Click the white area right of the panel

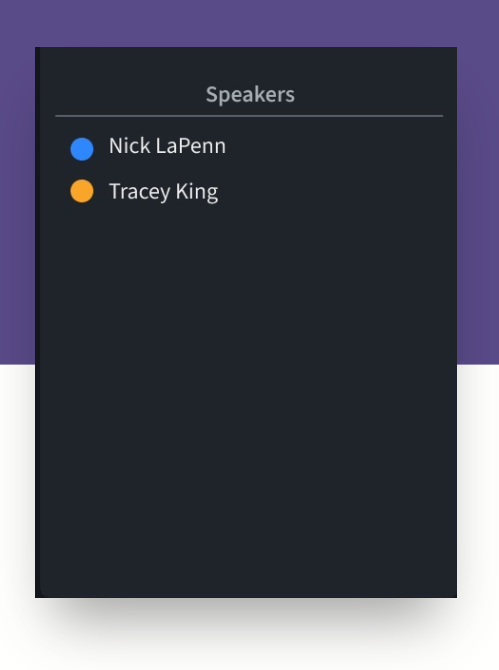(478, 479)
